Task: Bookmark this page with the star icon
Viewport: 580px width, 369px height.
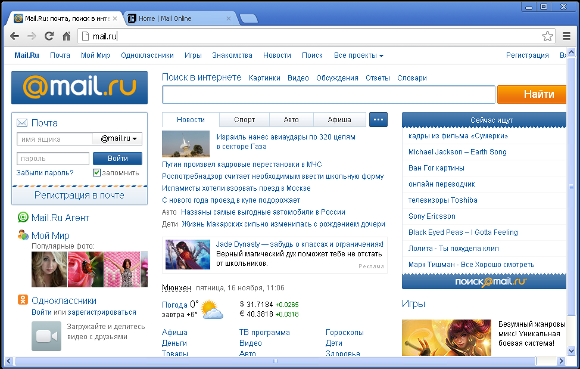Action: [x=547, y=36]
